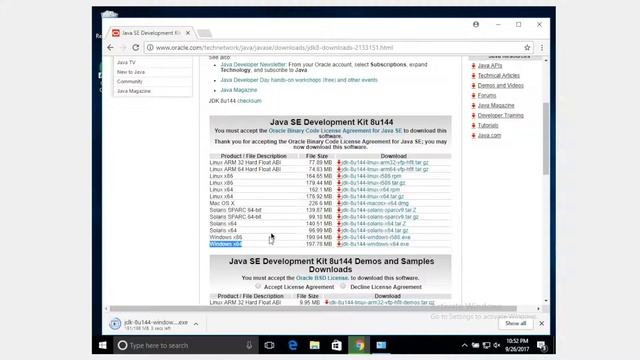Image resolution: width=640 pixels, height=360 pixels.
Task: Switch to Java SE Development Kit tab
Action: point(150,33)
